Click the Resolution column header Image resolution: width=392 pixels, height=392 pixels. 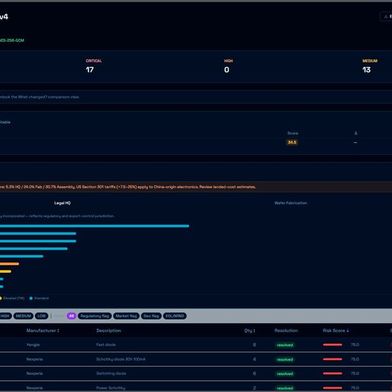click(286, 331)
